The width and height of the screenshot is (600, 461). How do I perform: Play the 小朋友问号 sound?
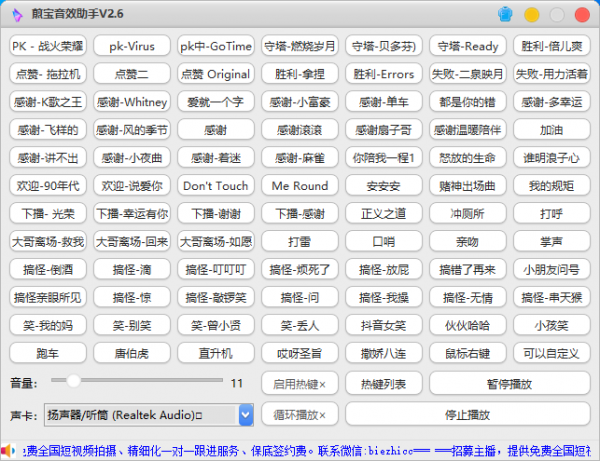point(552,269)
